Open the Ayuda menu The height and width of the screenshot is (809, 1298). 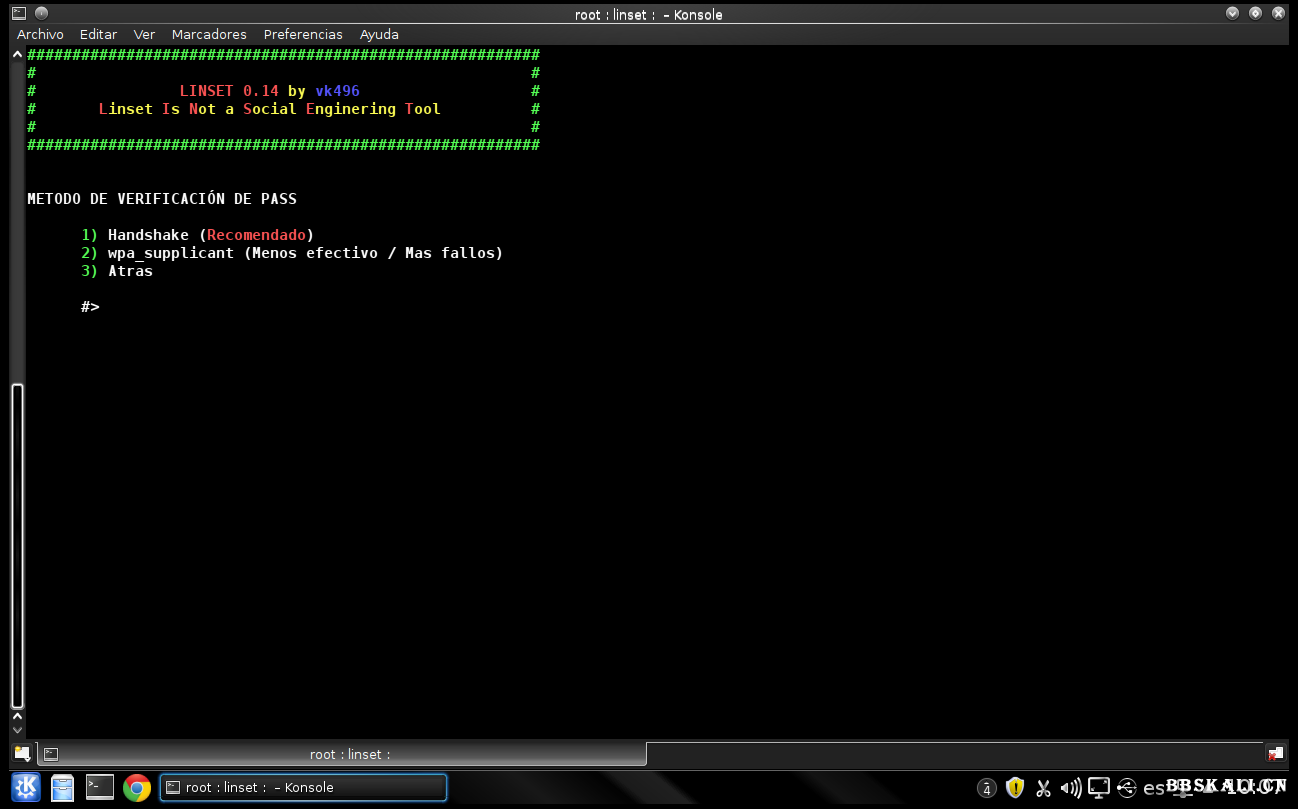(379, 34)
